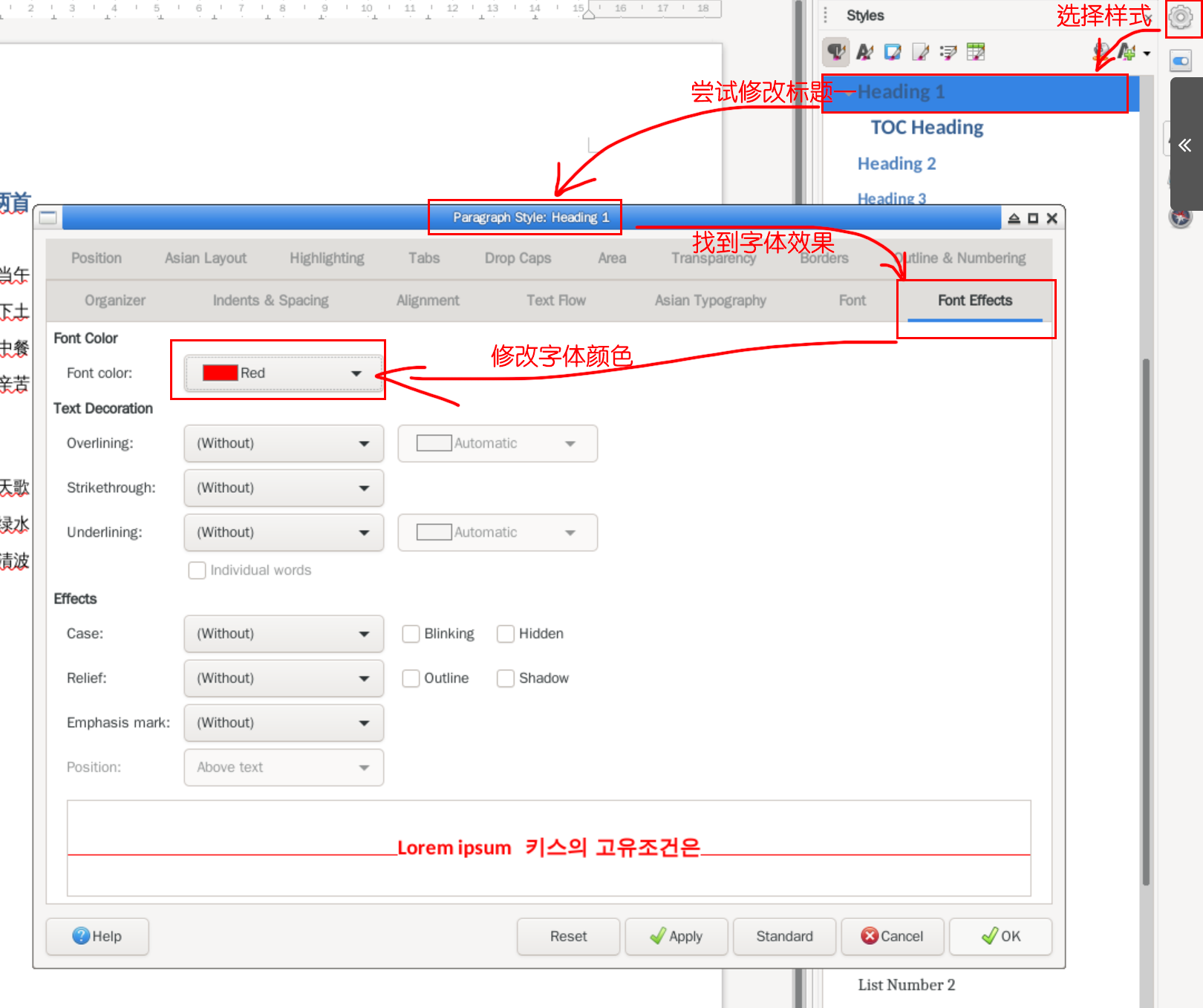Image resolution: width=1203 pixels, height=1008 pixels.
Task: Switch to Position tab
Action: pyautogui.click(x=97, y=258)
